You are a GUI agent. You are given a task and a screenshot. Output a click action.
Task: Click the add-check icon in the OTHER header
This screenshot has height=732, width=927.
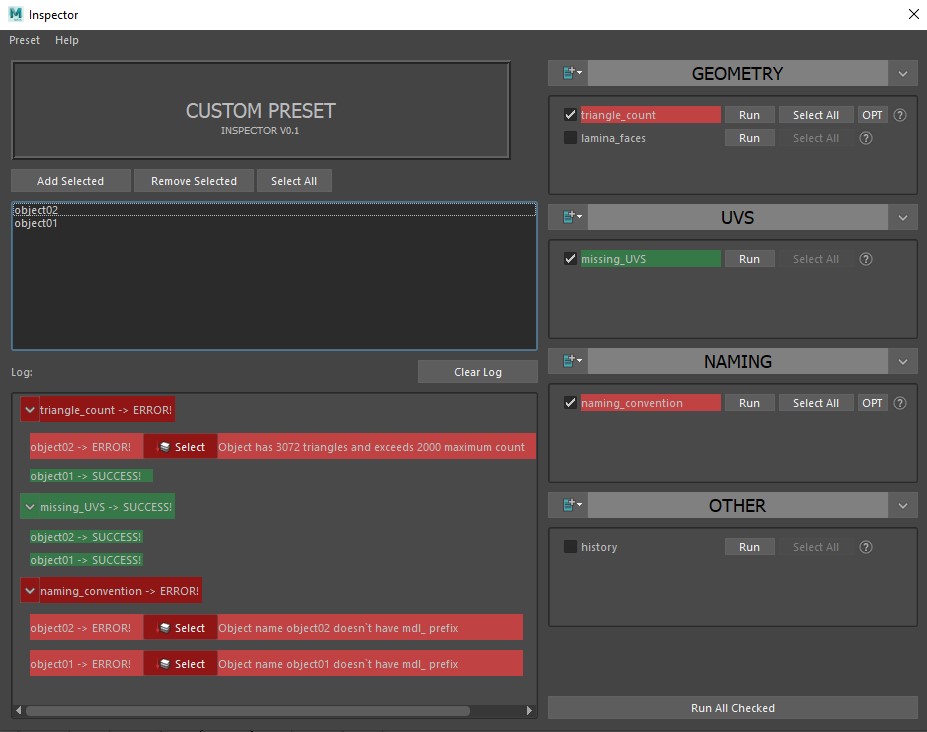[568, 504]
